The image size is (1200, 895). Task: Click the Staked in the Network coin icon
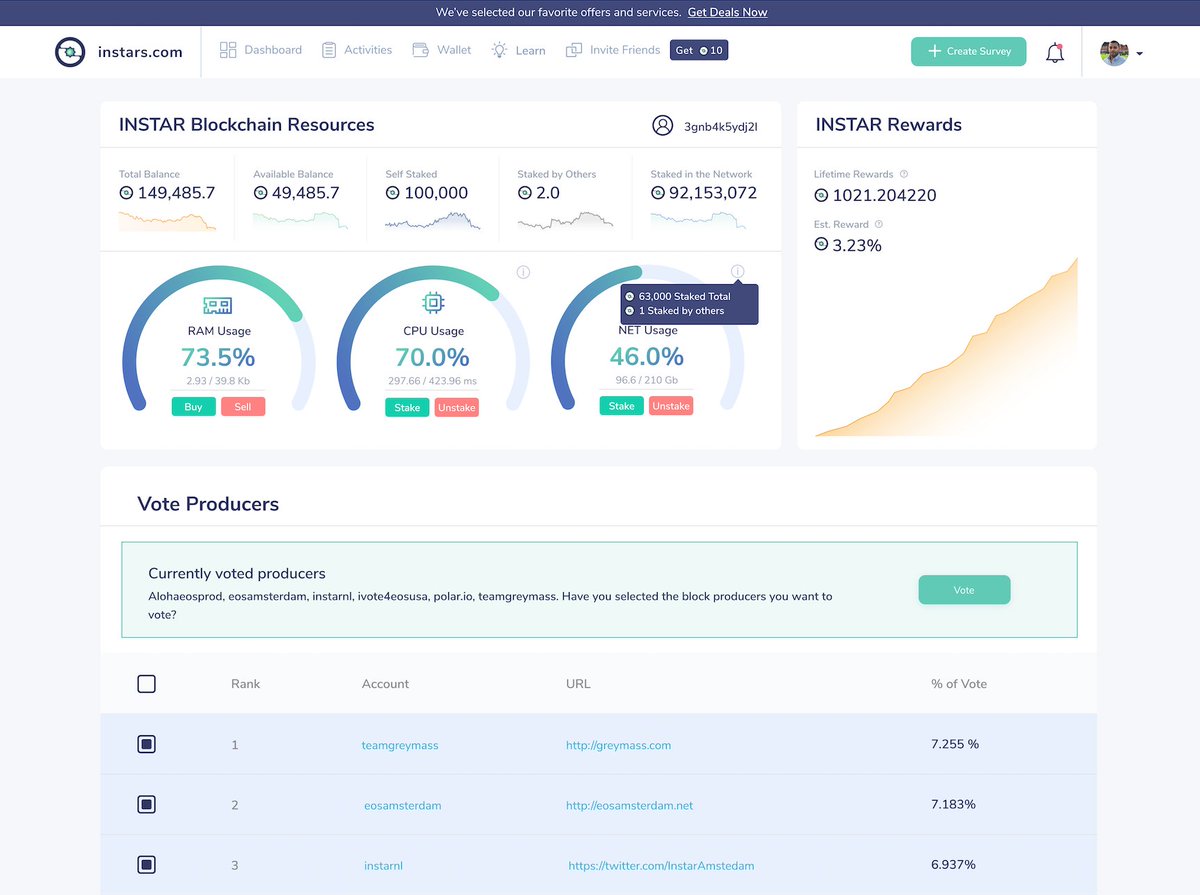657,193
